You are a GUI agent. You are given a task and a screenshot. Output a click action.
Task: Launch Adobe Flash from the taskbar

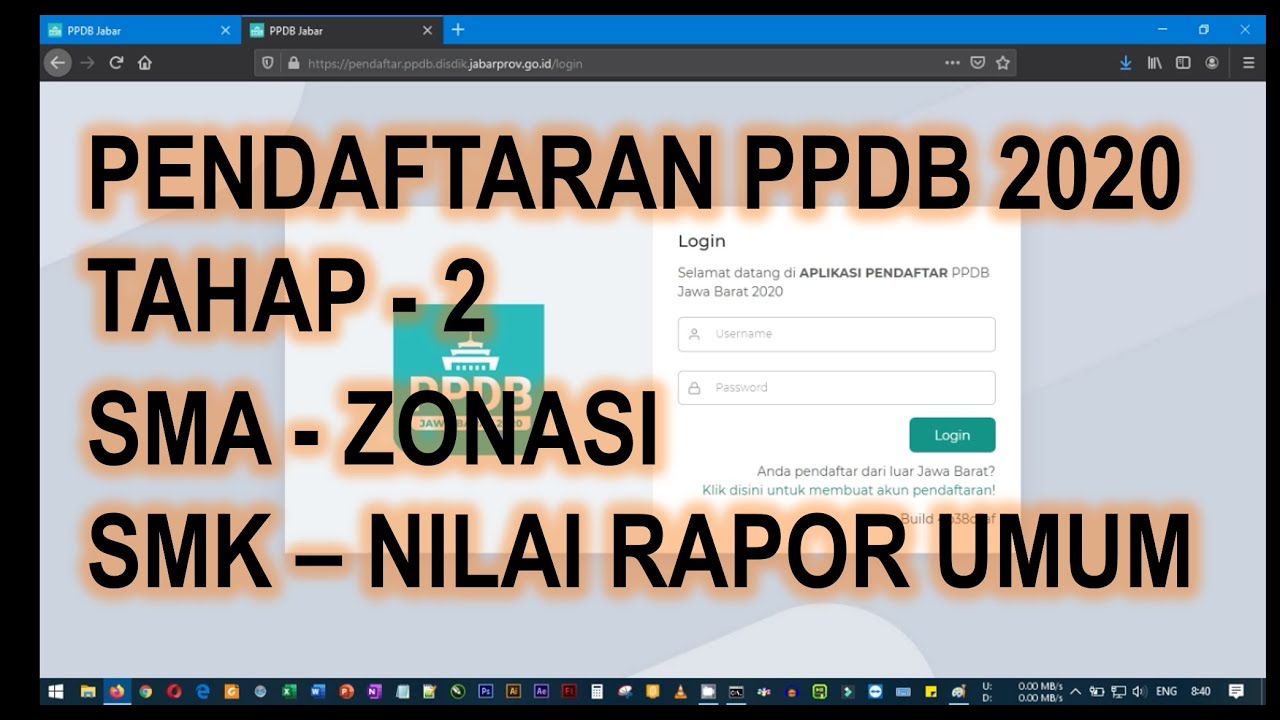[x=569, y=691]
